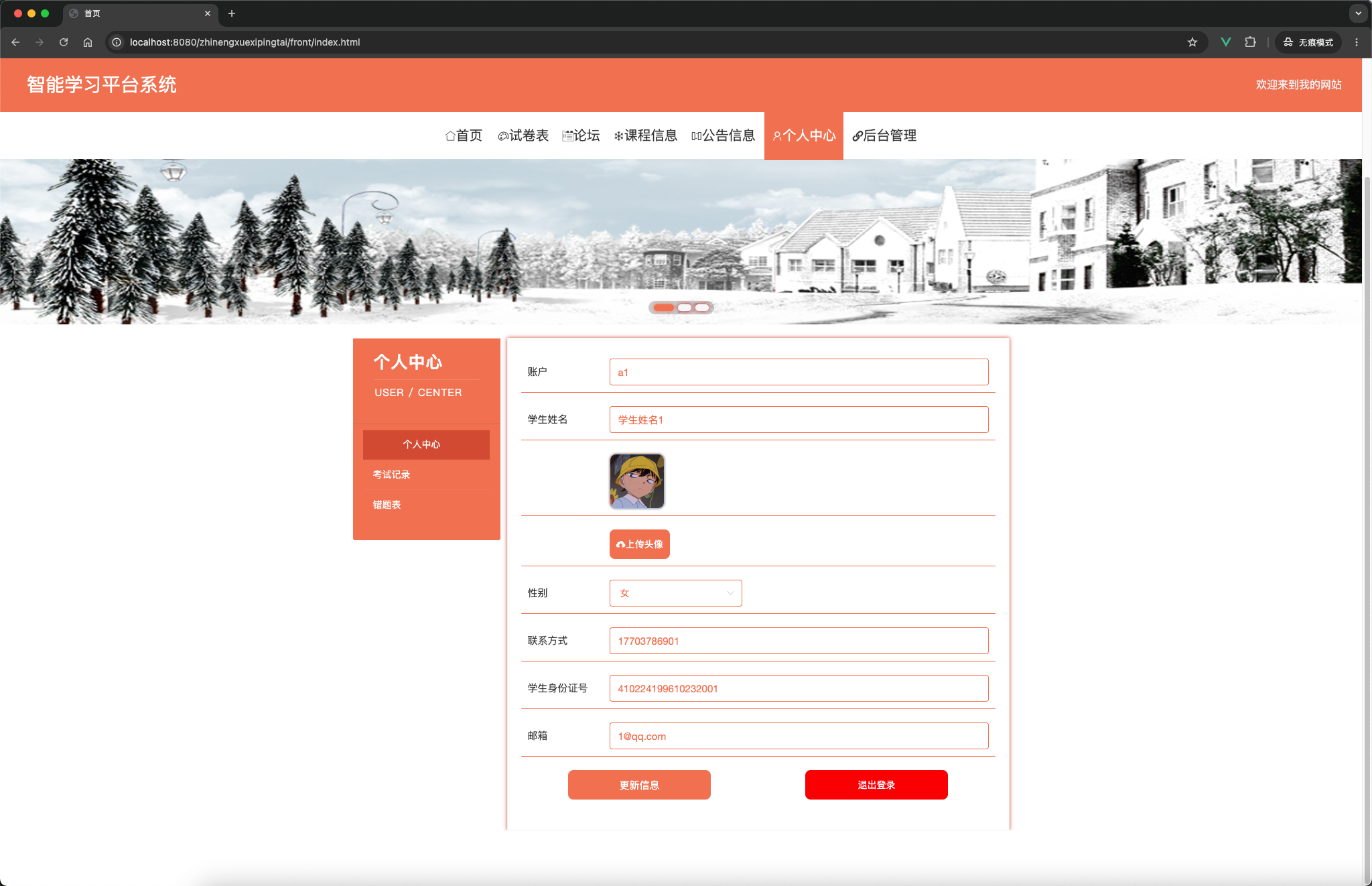Click the 学生身份证号 input field
Viewport: 1372px width, 886px height.
pyautogui.click(x=799, y=688)
